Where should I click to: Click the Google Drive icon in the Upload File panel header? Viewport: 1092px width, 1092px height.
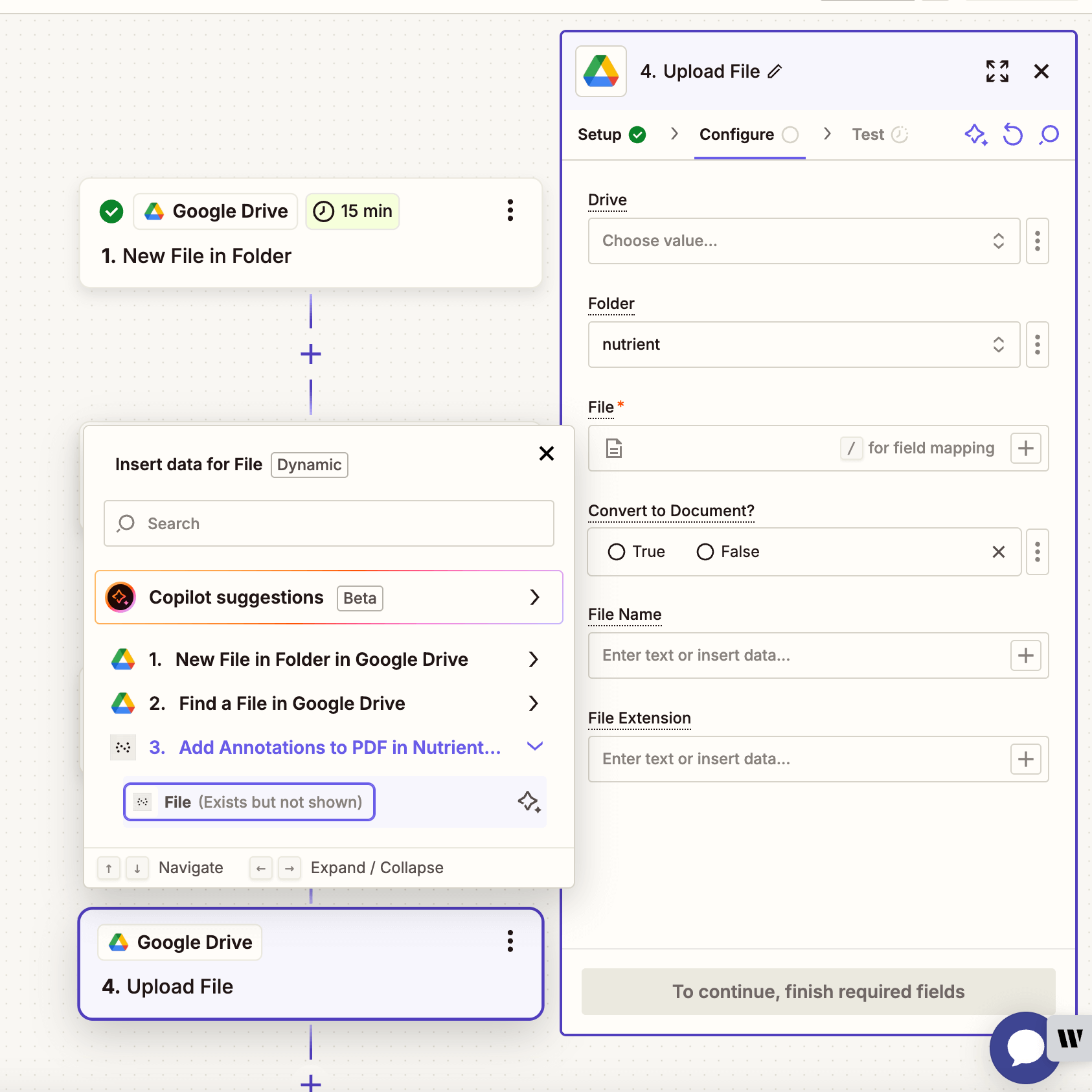(600, 71)
